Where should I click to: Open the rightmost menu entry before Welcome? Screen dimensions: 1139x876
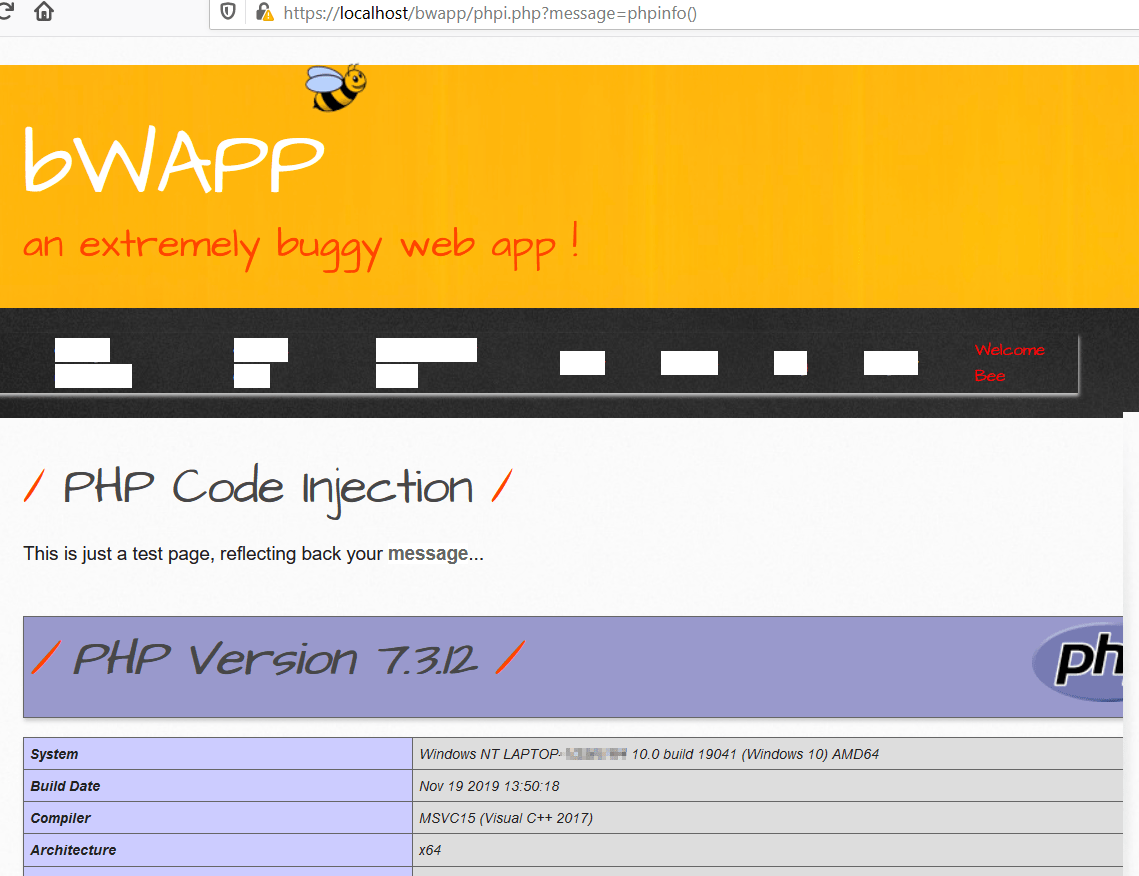point(890,362)
